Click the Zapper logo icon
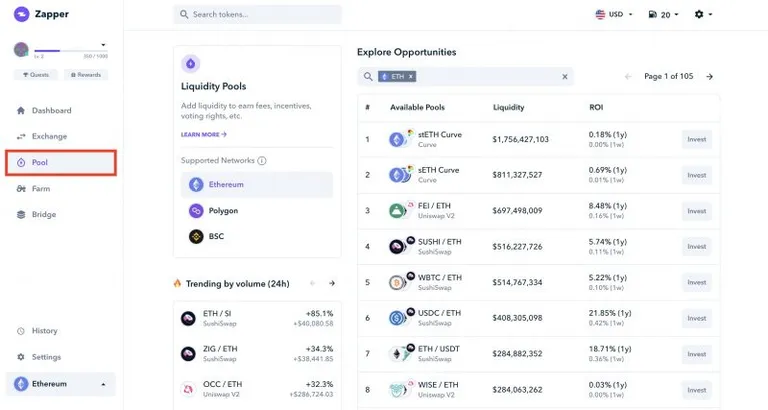This screenshot has width=768, height=410. pos(21,14)
